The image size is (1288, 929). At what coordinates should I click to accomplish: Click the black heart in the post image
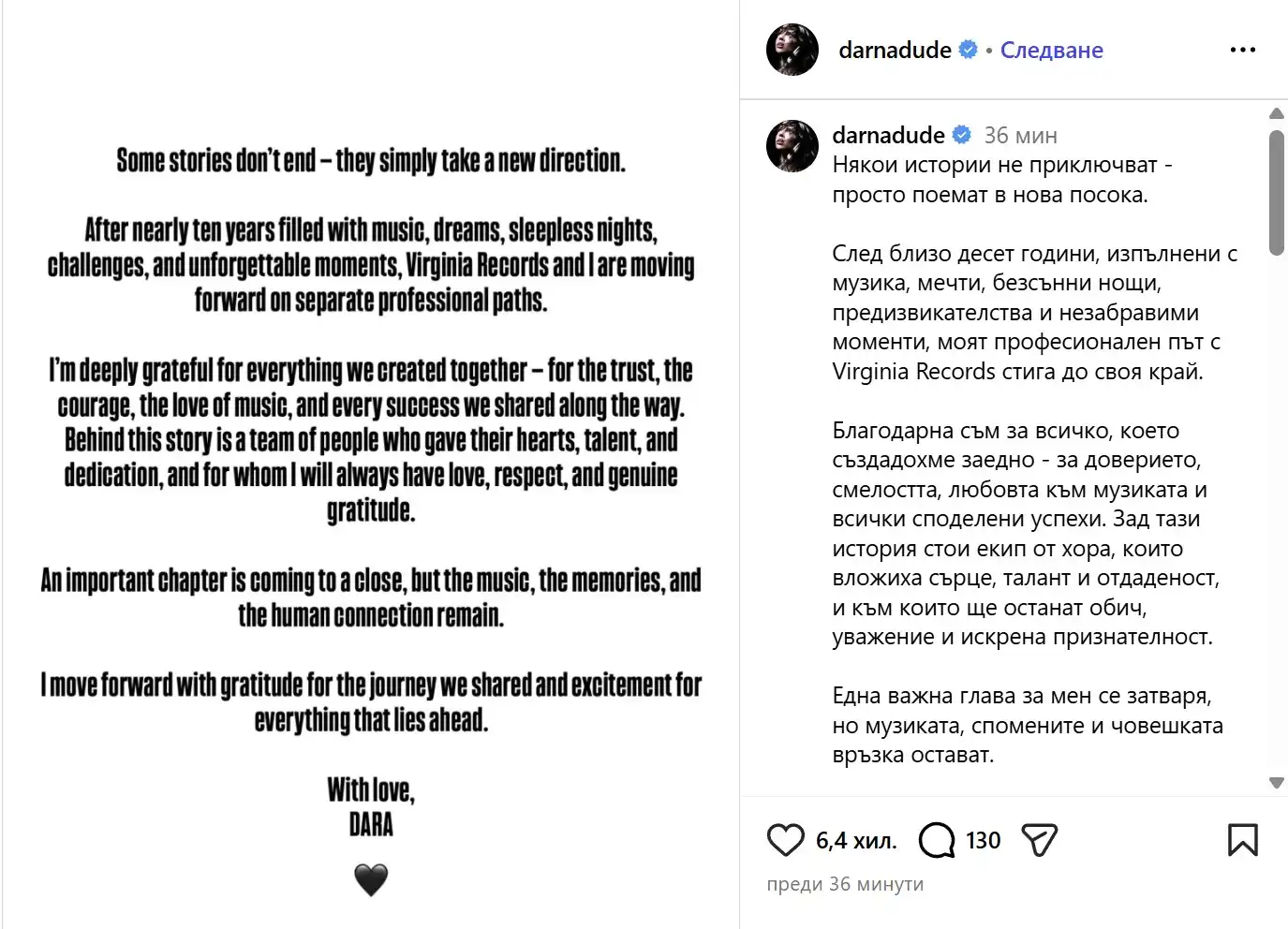[x=371, y=879]
